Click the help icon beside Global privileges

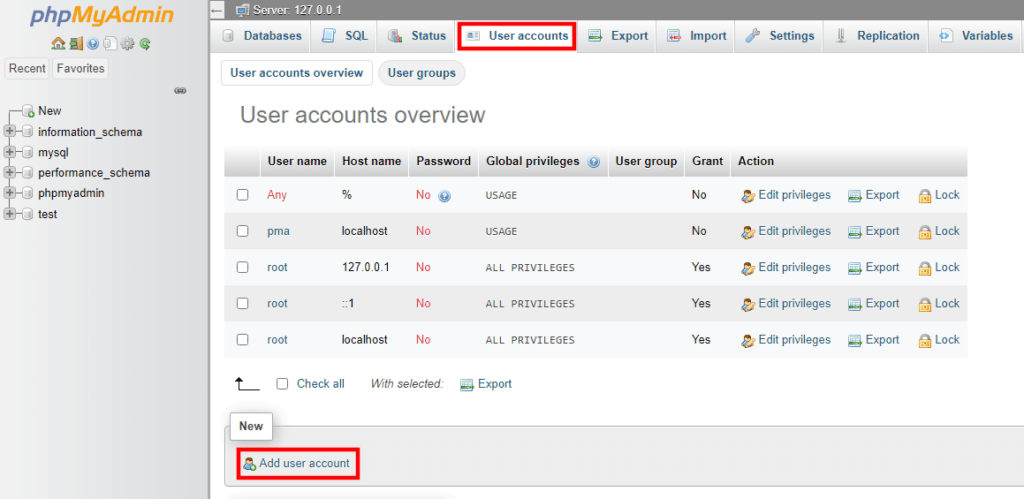click(x=594, y=162)
